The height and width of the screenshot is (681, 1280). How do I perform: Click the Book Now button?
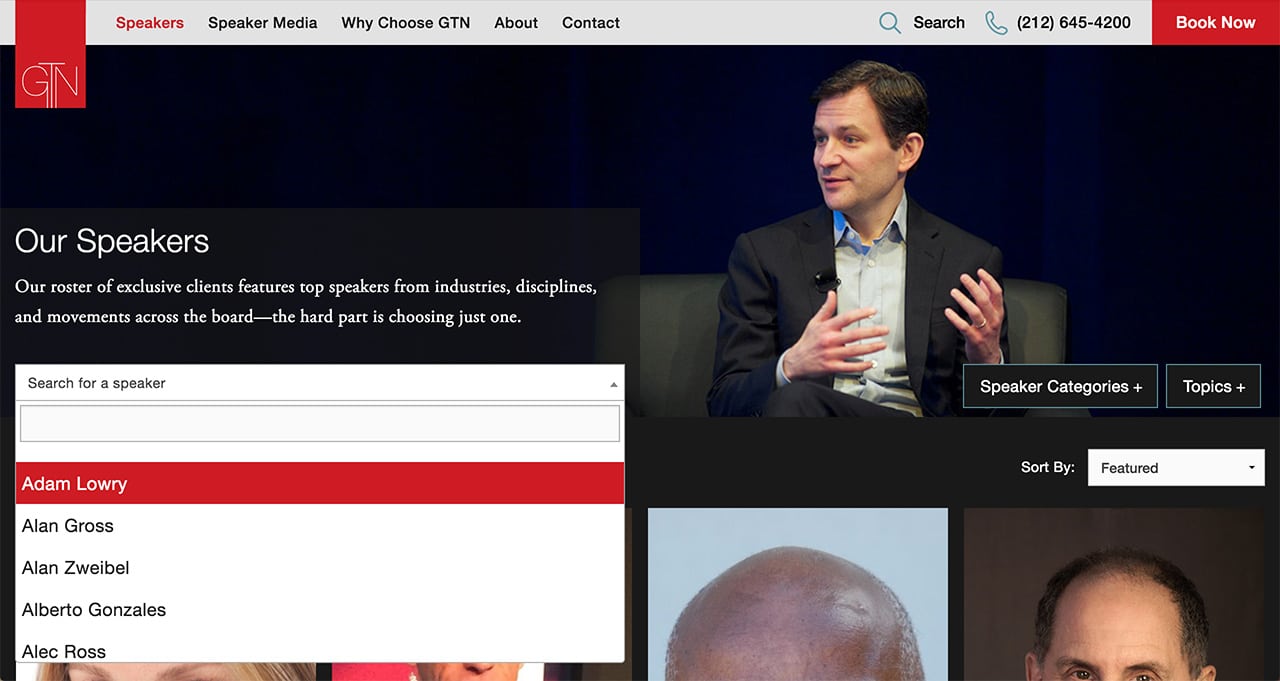pyautogui.click(x=1216, y=22)
